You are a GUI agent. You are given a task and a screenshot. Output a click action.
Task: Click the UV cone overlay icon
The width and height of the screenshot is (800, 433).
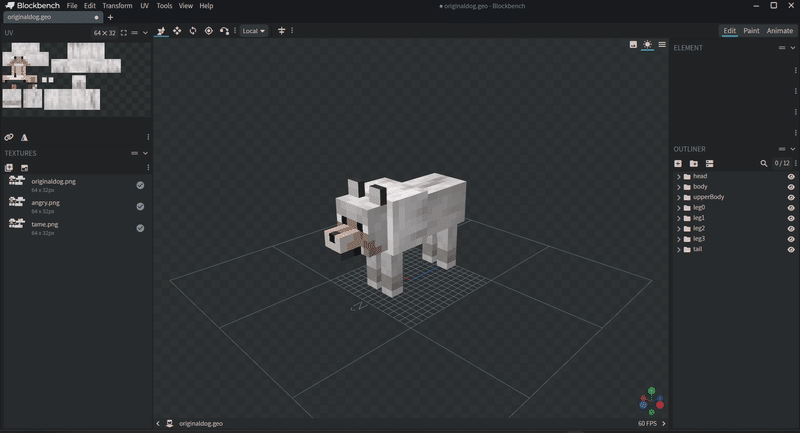[24, 137]
